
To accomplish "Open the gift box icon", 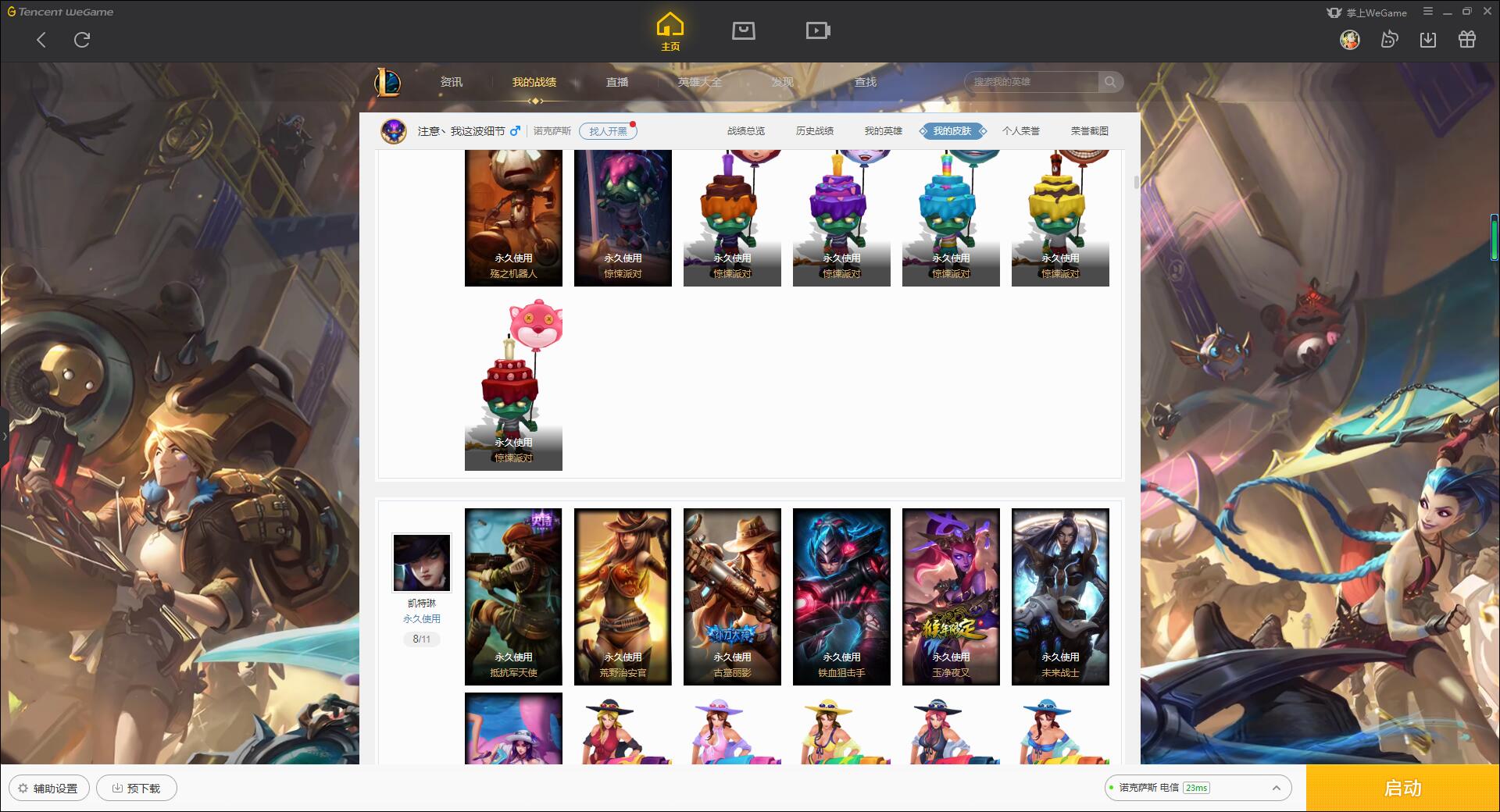I will tap(1467, 39).
